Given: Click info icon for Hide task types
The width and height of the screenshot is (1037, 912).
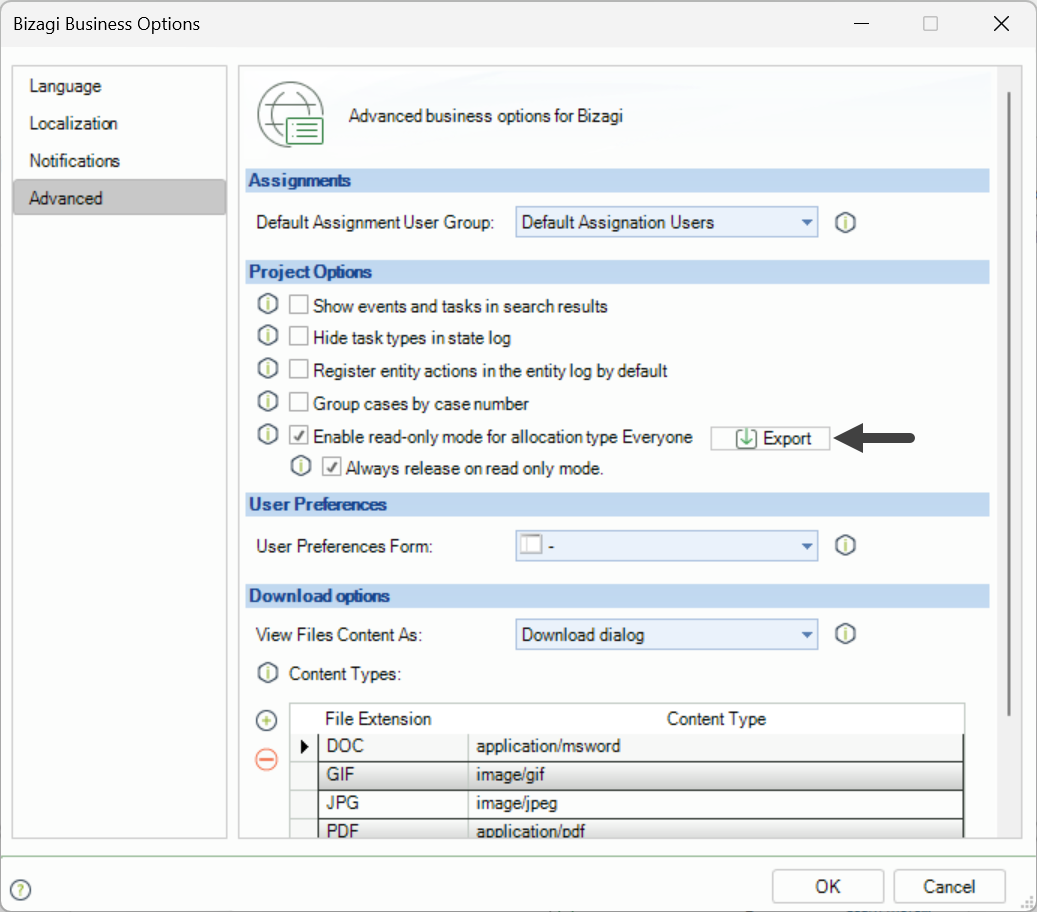Looking at the screenshot, I should pos(267,336).
